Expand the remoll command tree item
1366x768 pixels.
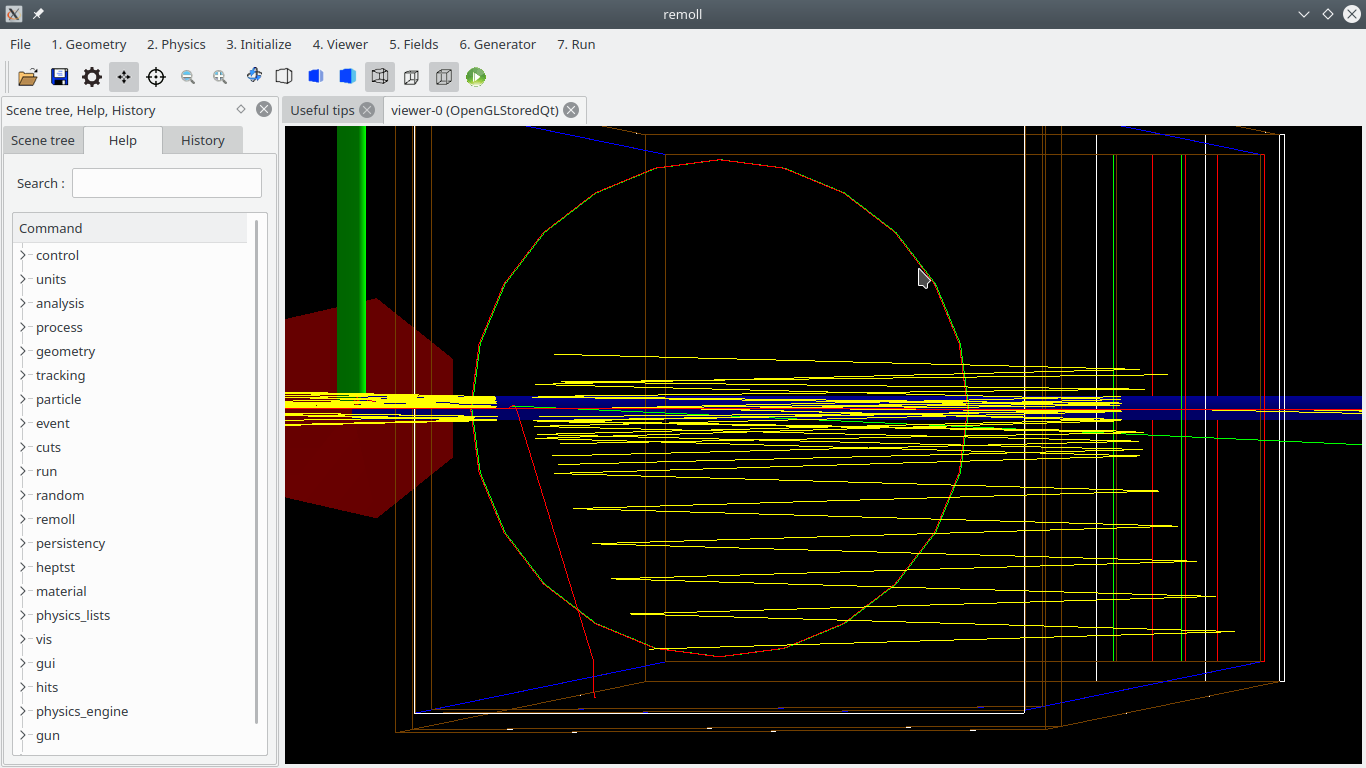pos(23,519)
